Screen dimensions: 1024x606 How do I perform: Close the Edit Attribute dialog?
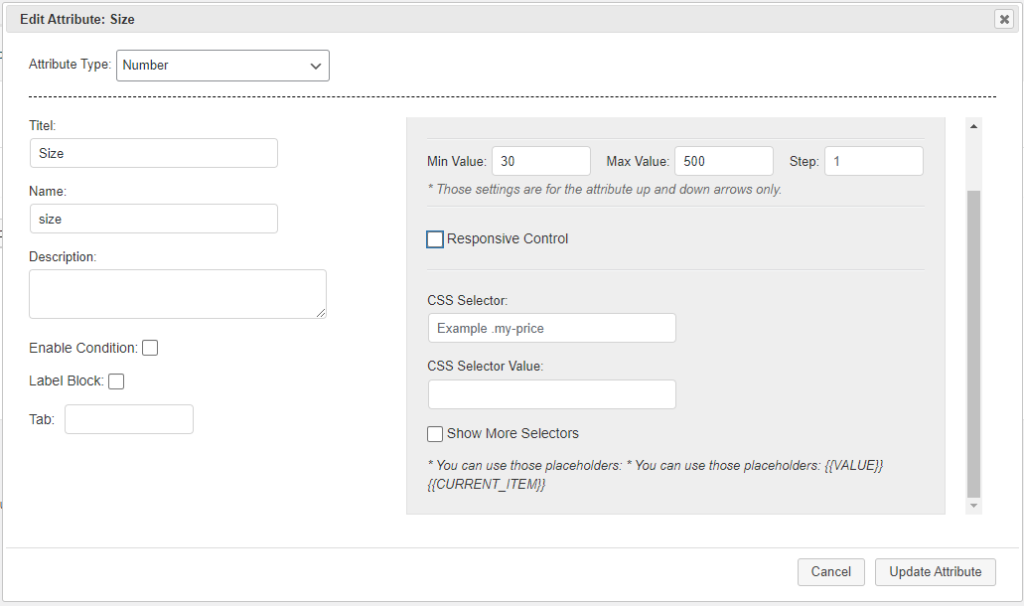[1004, 20]
